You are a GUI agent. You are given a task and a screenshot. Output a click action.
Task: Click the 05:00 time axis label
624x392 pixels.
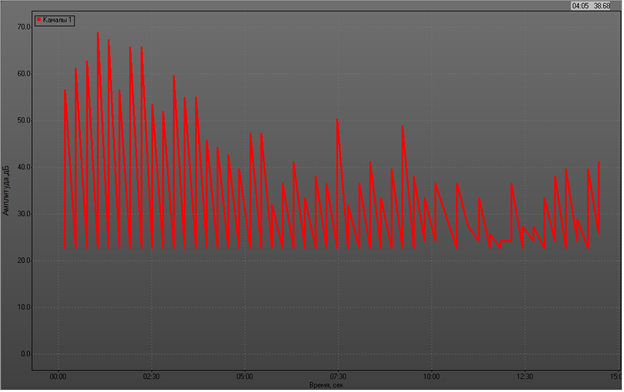[x=244, y=376]
